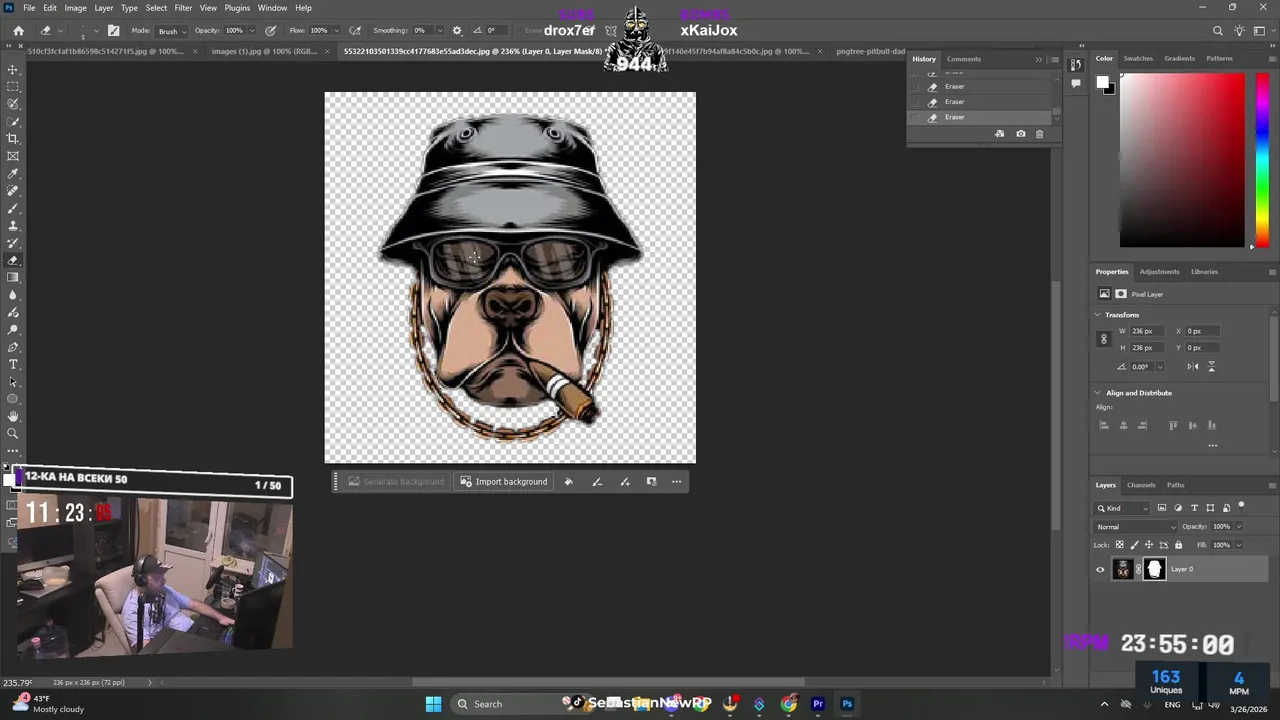The width and height of the screenshot is (1280, 720).
Task: Create new snapshot in History panel
Action: pos(1020,134)
